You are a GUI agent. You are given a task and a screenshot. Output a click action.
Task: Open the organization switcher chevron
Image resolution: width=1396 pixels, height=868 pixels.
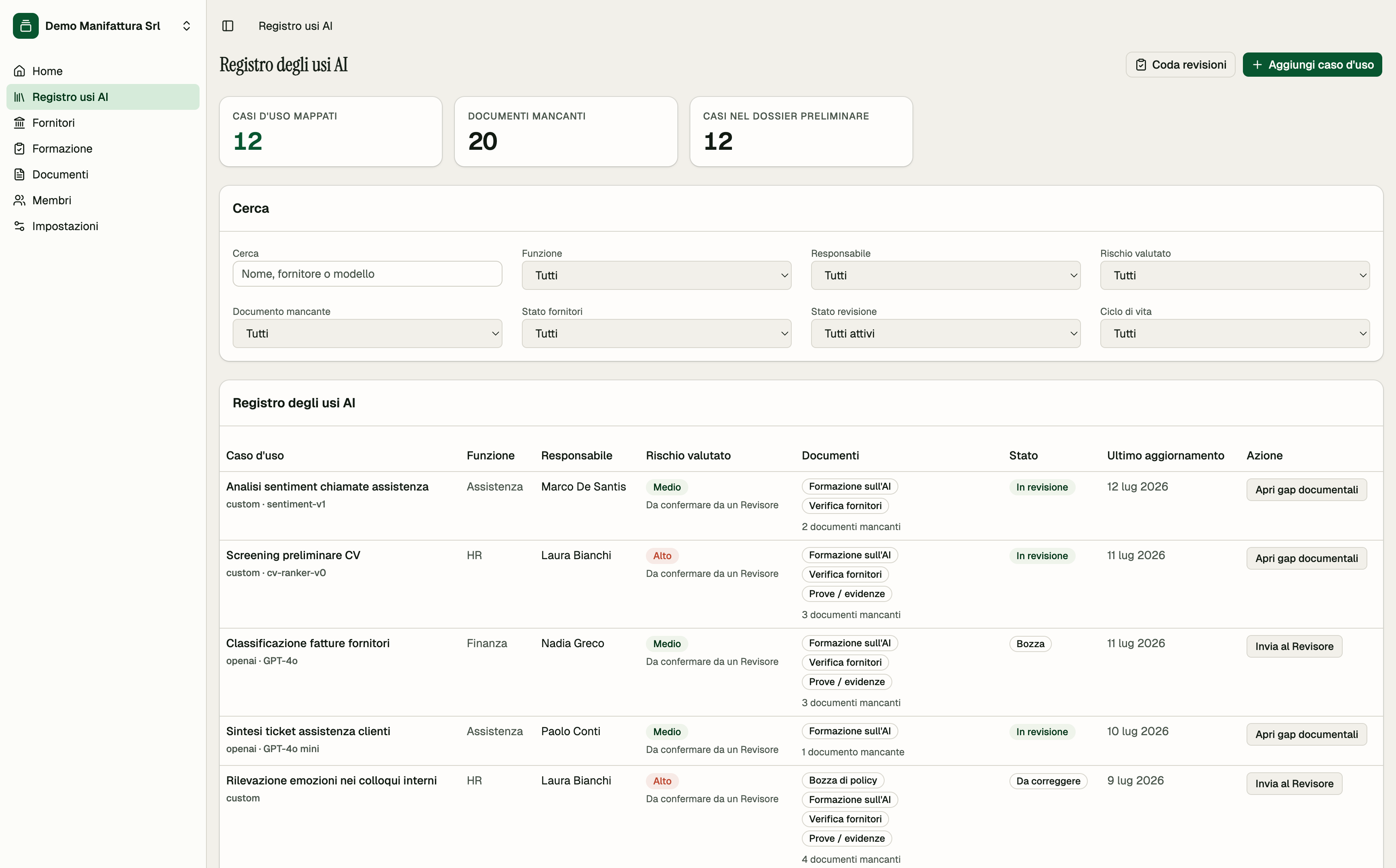pyautogui.click(x=187, y=26)
